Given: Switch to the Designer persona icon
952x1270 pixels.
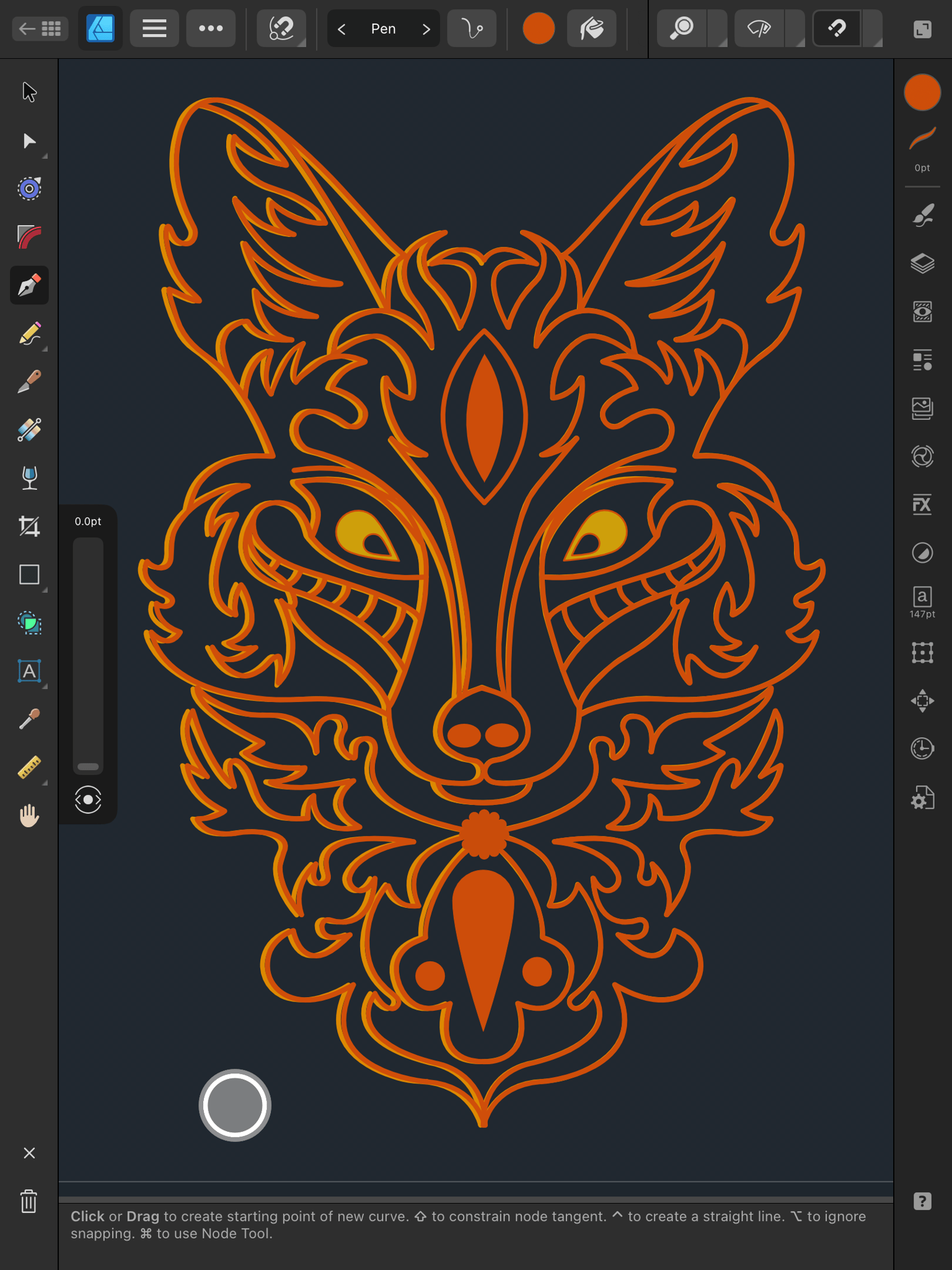Looking at the screenshot, I should tap(100, 29).
